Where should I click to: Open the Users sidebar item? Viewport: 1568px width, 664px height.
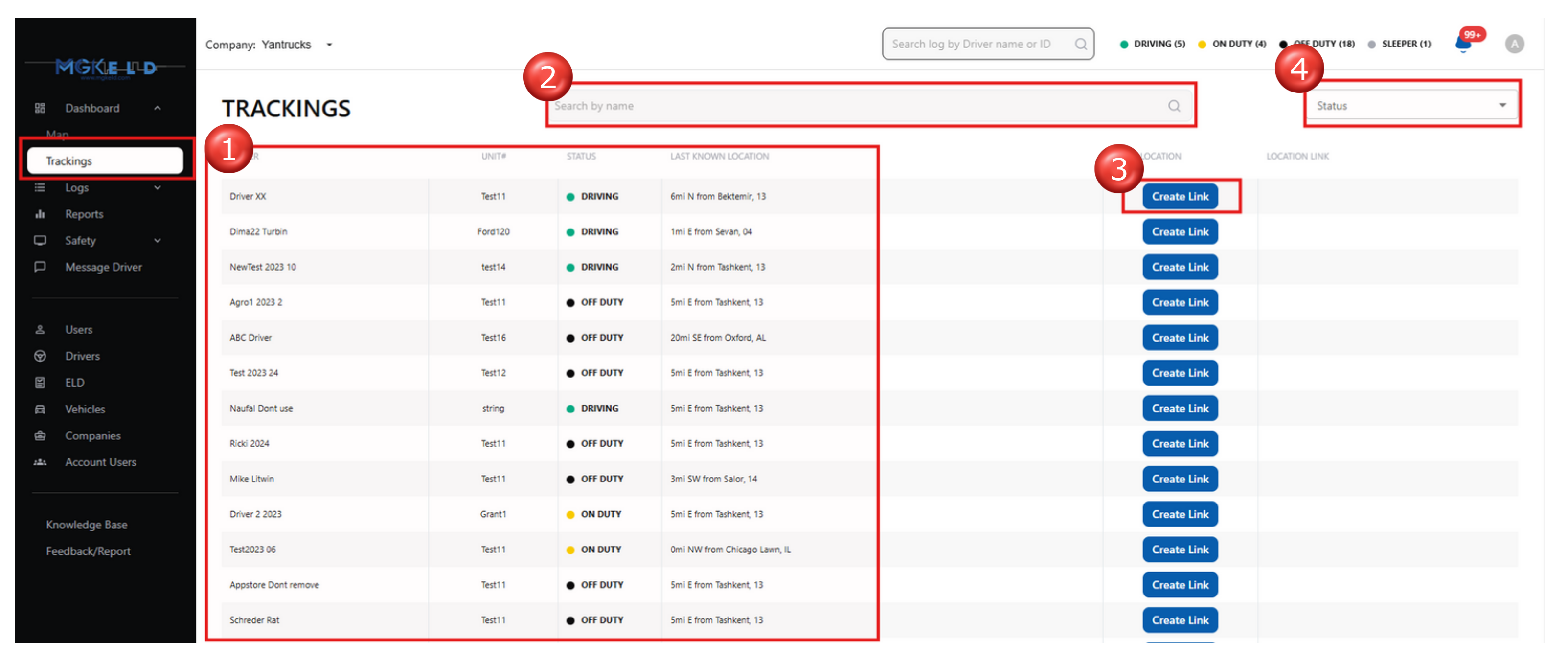tap(78, 330)
